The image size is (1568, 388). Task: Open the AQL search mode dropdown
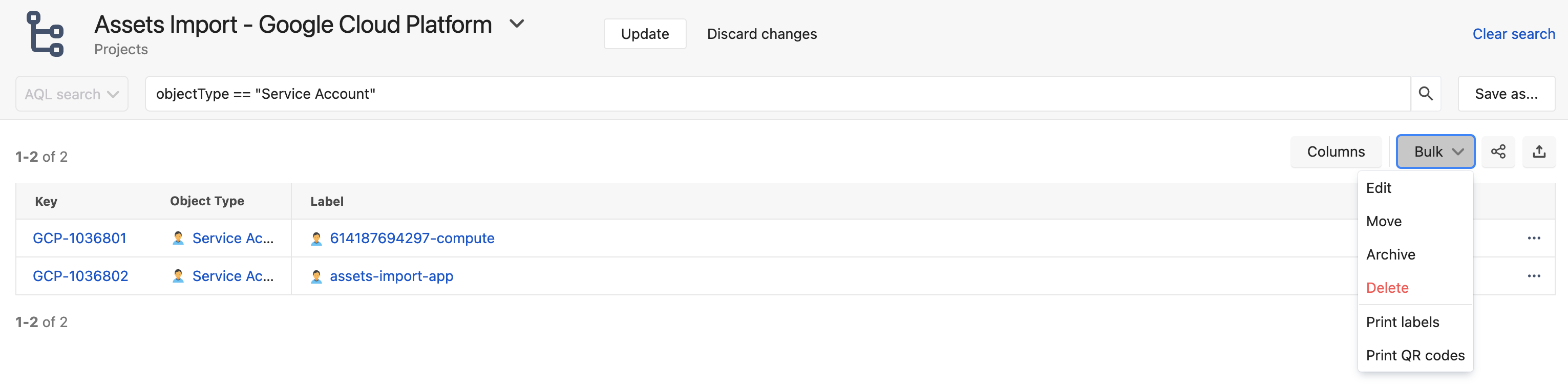pyautogui.click(x=72, y=94)
